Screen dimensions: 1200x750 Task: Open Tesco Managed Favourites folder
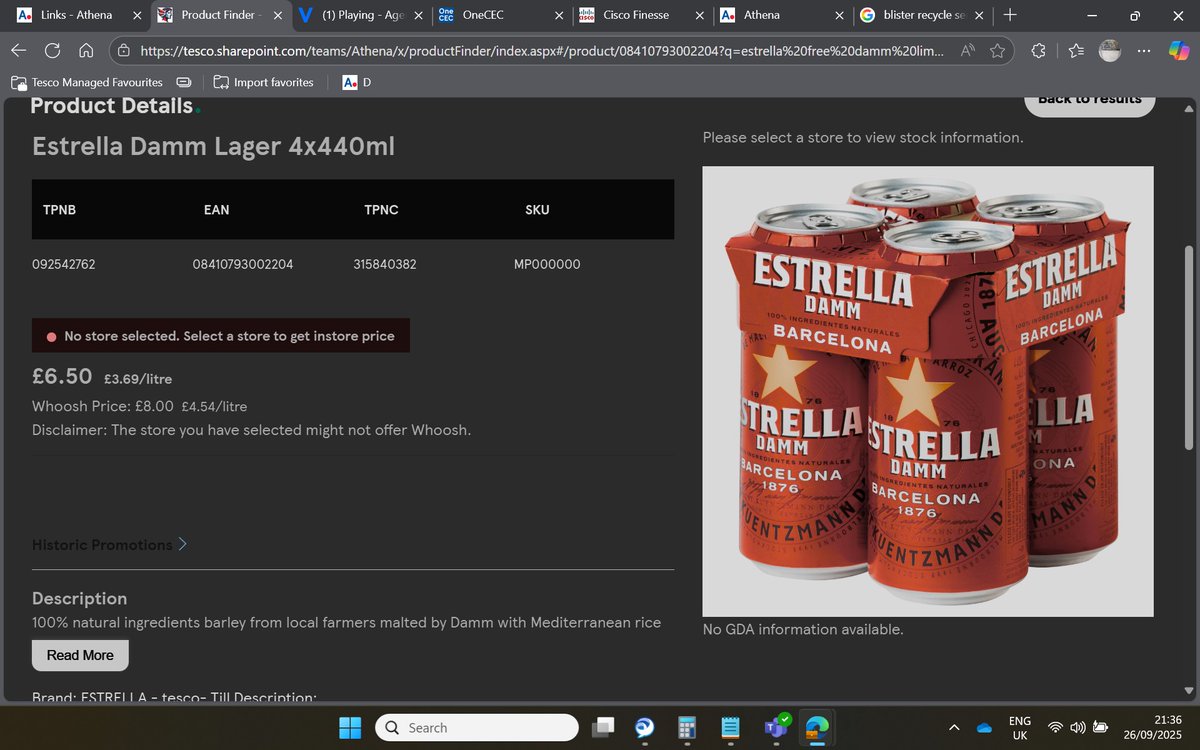pos(87,82)
